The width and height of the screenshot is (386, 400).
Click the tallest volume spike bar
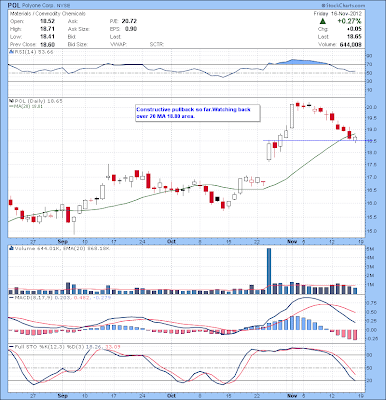tap(269, 271)
